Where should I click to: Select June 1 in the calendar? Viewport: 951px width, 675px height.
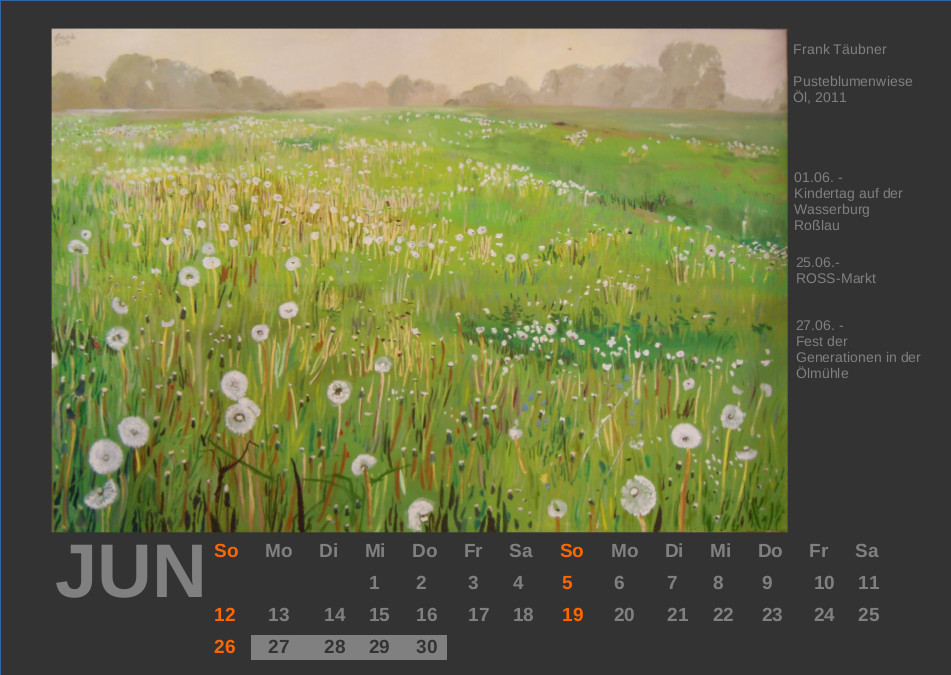(x=374, y=583)
